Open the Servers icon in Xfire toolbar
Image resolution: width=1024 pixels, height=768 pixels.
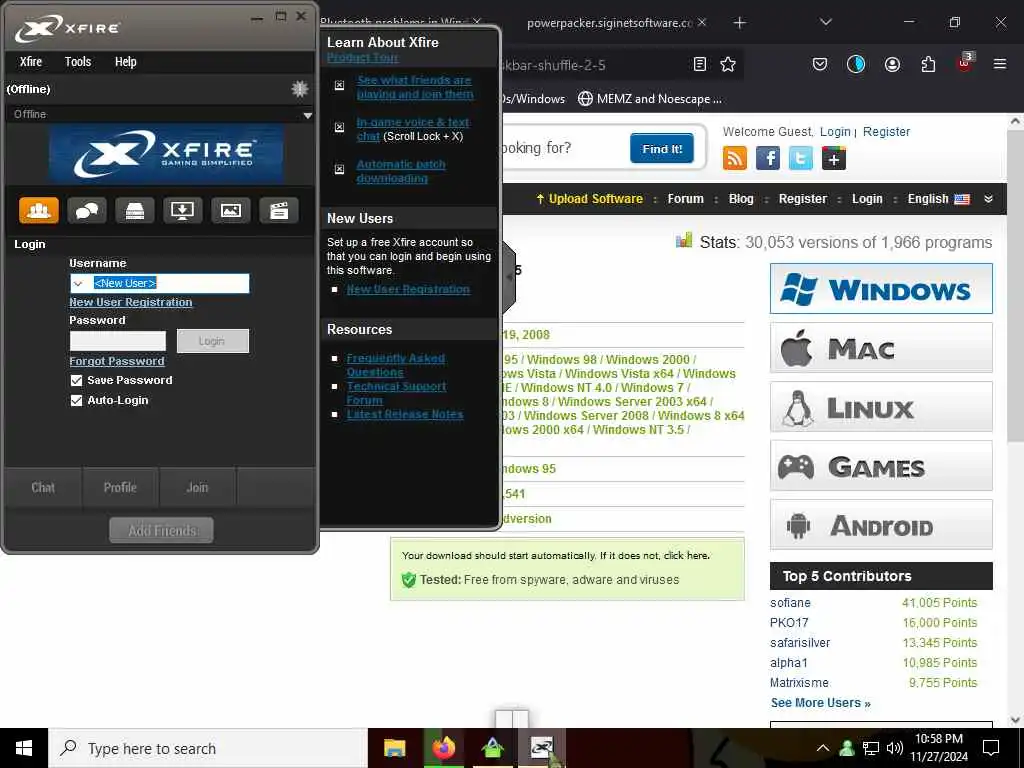pos(135,210)
